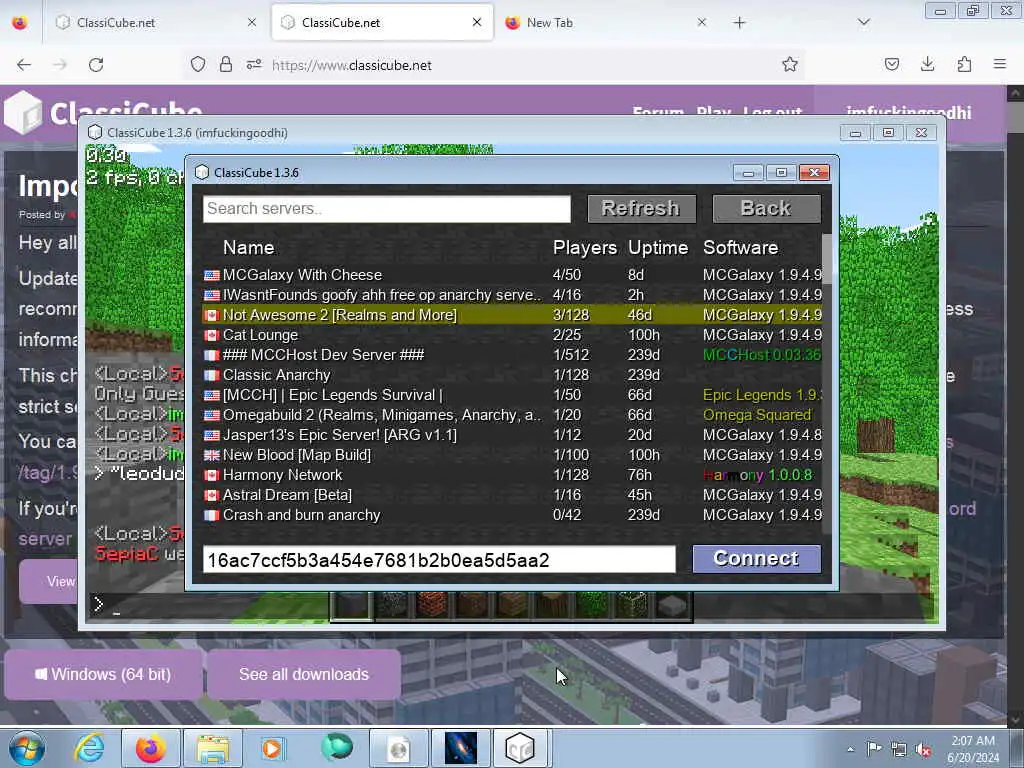
Task: Sort server list by Players column
Action: [x=584, y=248]
